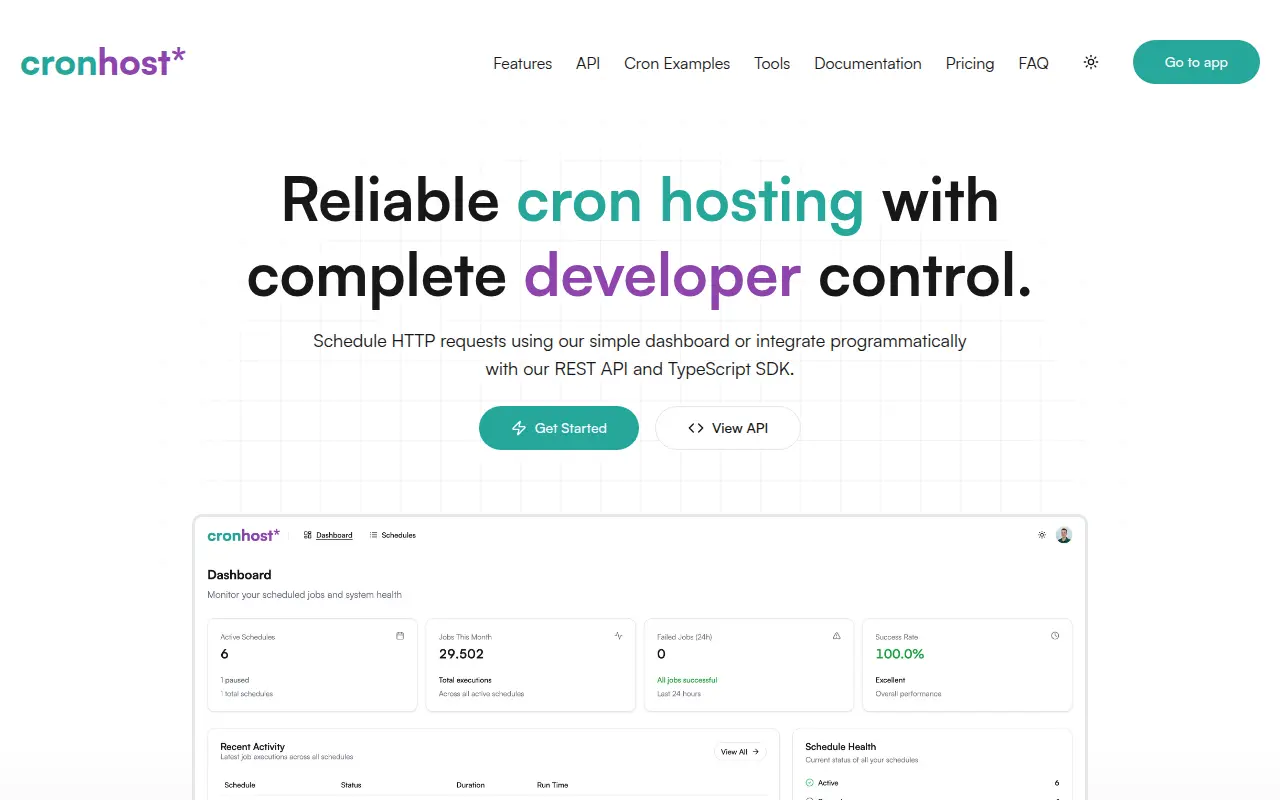
Task: Click the 'All jobs successful' text
Action: click(x=687, y=680)
